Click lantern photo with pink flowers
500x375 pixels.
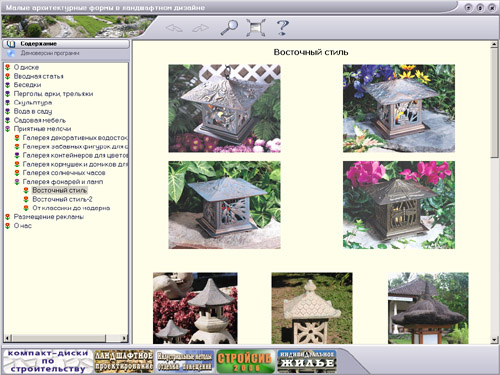(x=399, y=205)
